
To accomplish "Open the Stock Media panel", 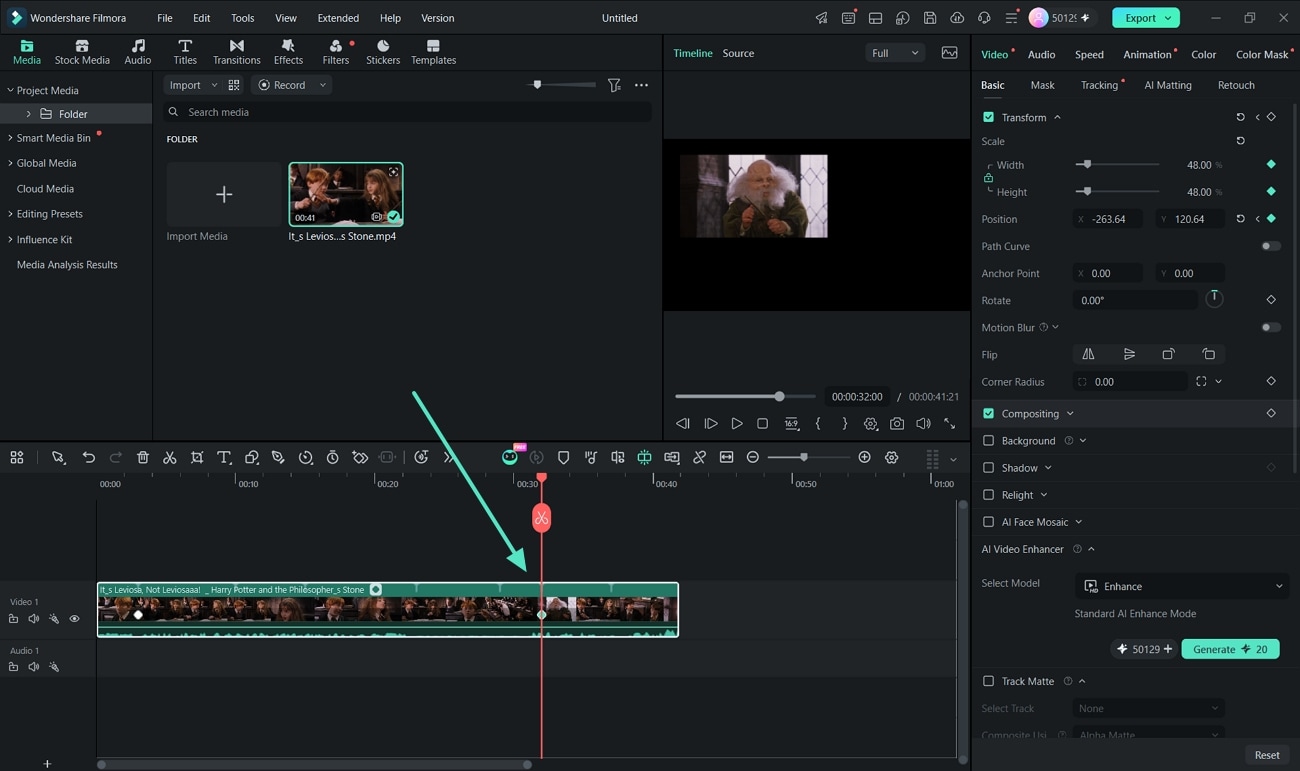I will tap(82, 52).
